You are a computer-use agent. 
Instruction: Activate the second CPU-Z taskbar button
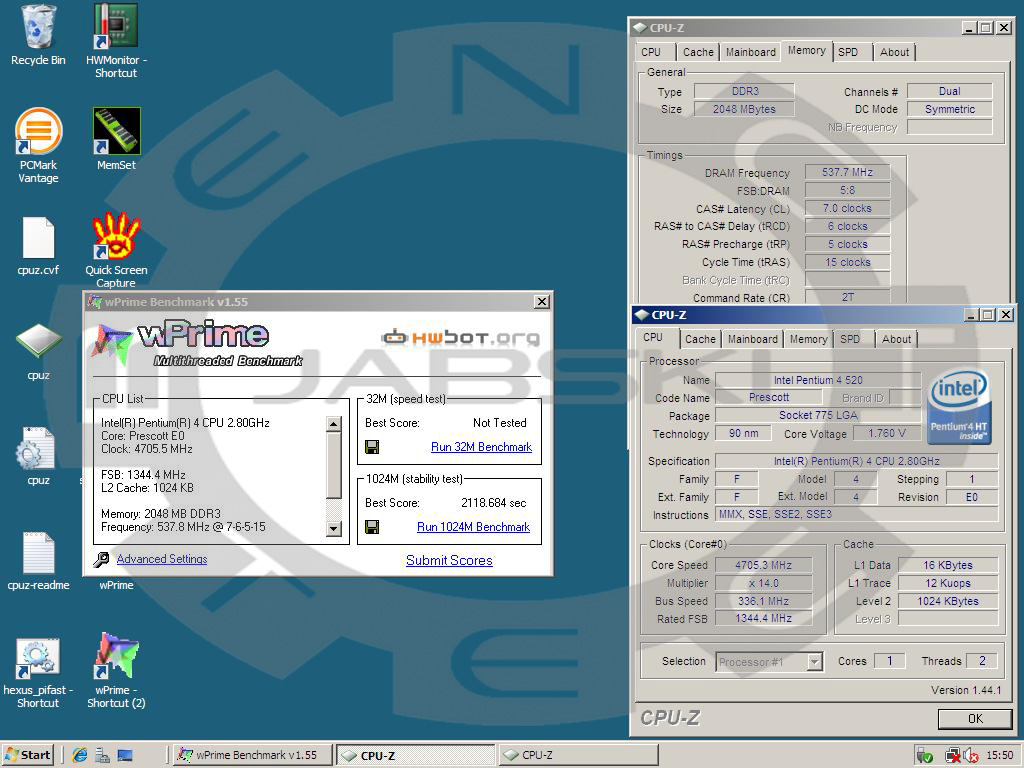(579, 755)
